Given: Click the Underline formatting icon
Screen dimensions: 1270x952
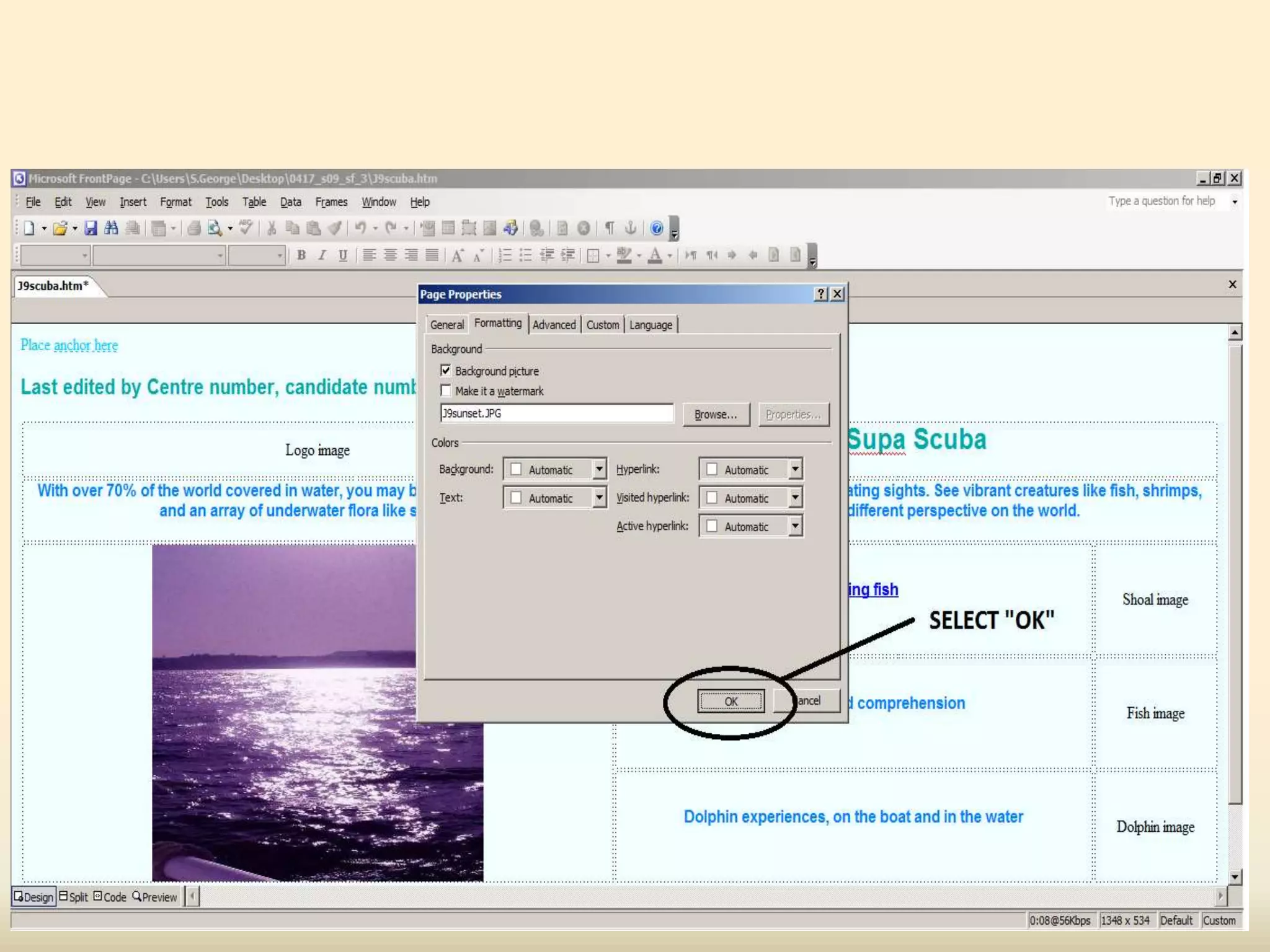Looking at the screenshot, I should [x=343, y=255].
